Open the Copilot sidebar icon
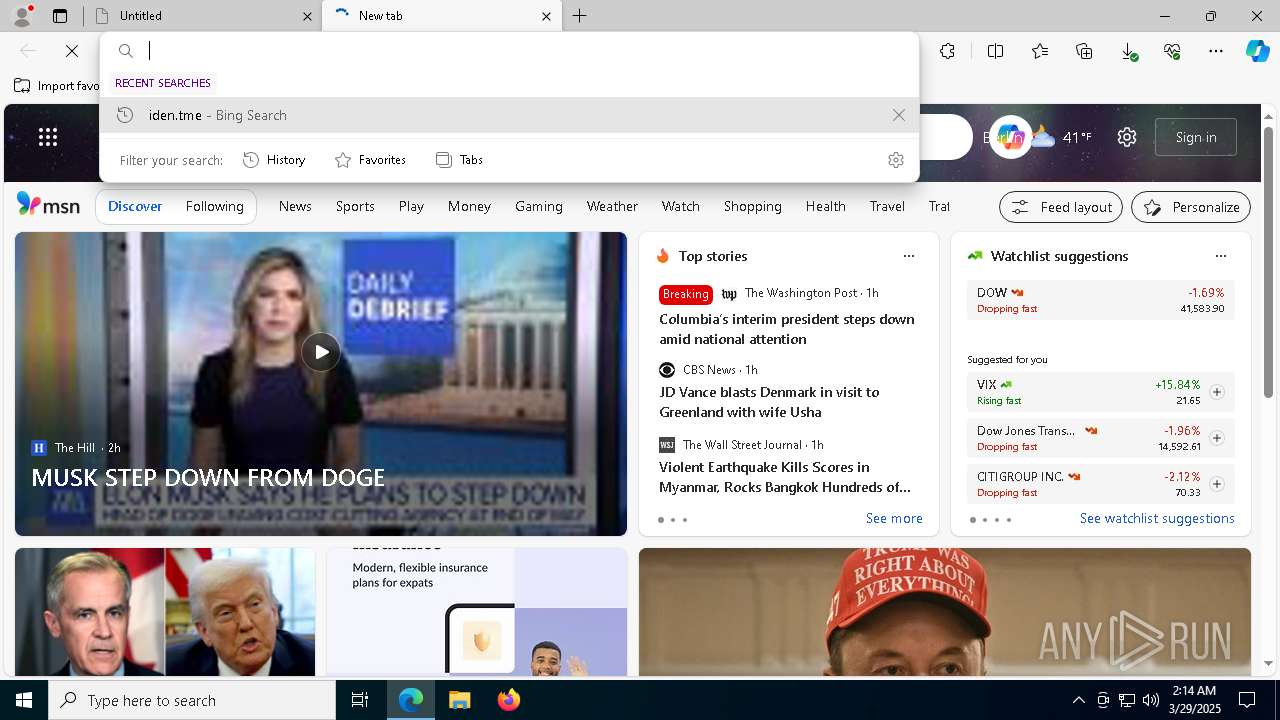 click(1257, 51)
